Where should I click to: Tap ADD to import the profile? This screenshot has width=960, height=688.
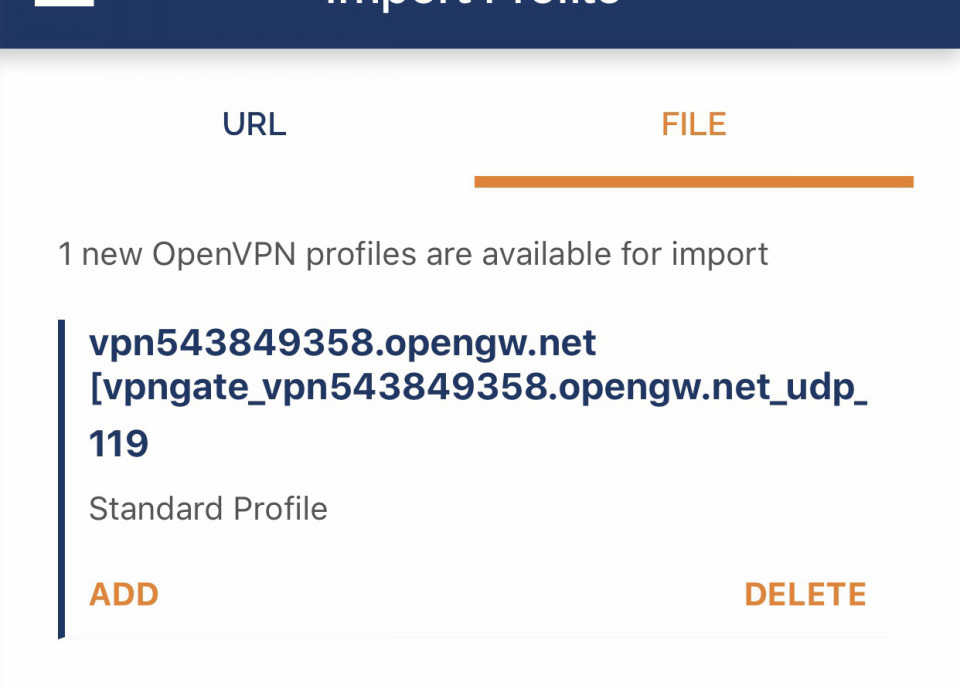[124, 594]
